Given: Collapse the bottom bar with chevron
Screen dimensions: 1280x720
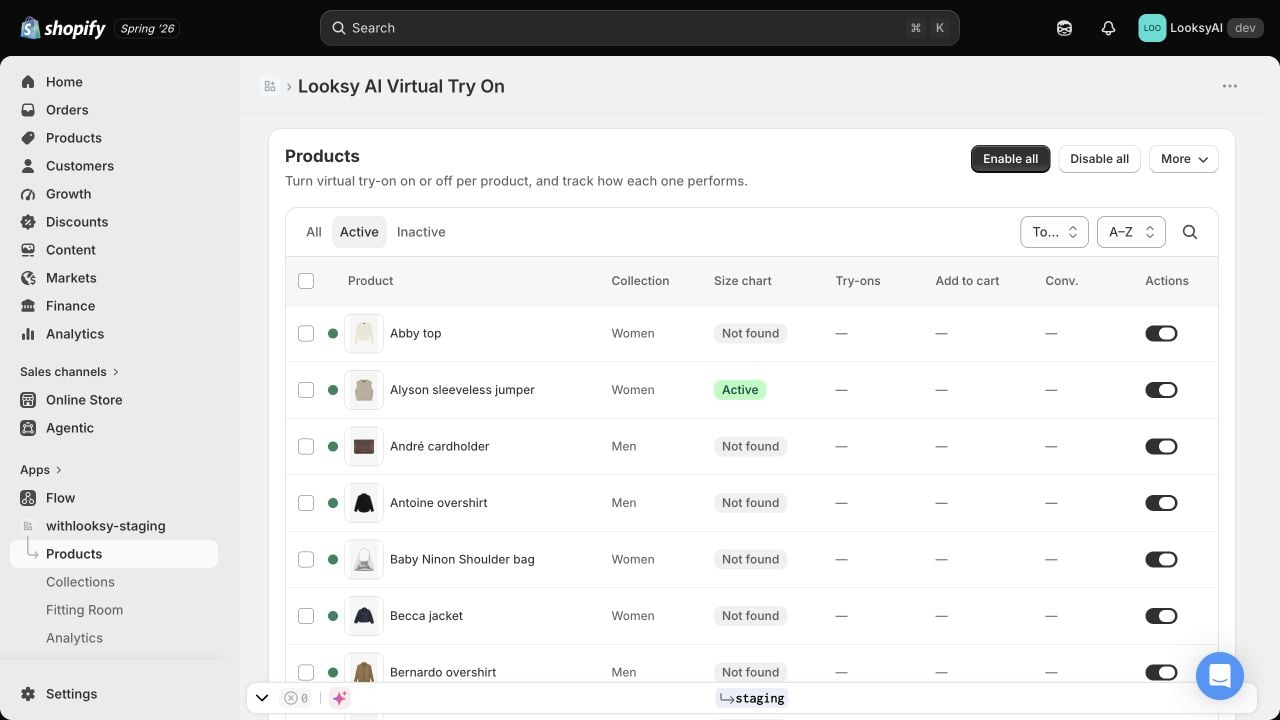Looking at the screenshot, I should 262,698.
